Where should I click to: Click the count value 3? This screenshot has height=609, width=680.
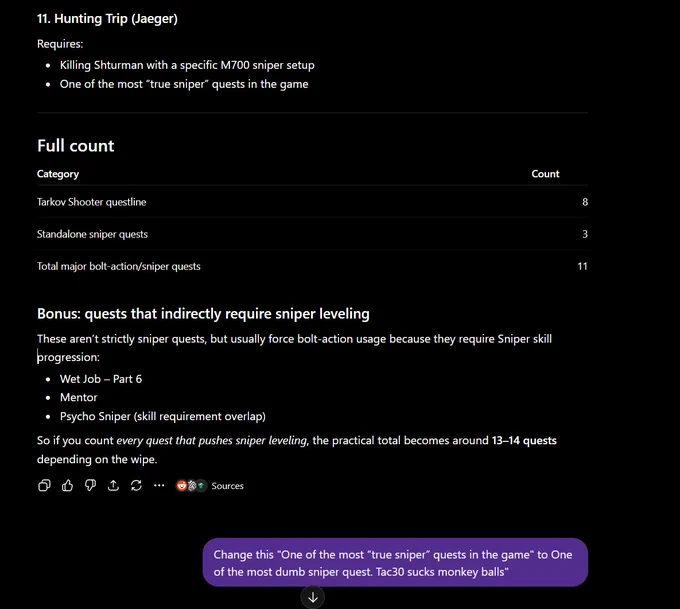585,234
